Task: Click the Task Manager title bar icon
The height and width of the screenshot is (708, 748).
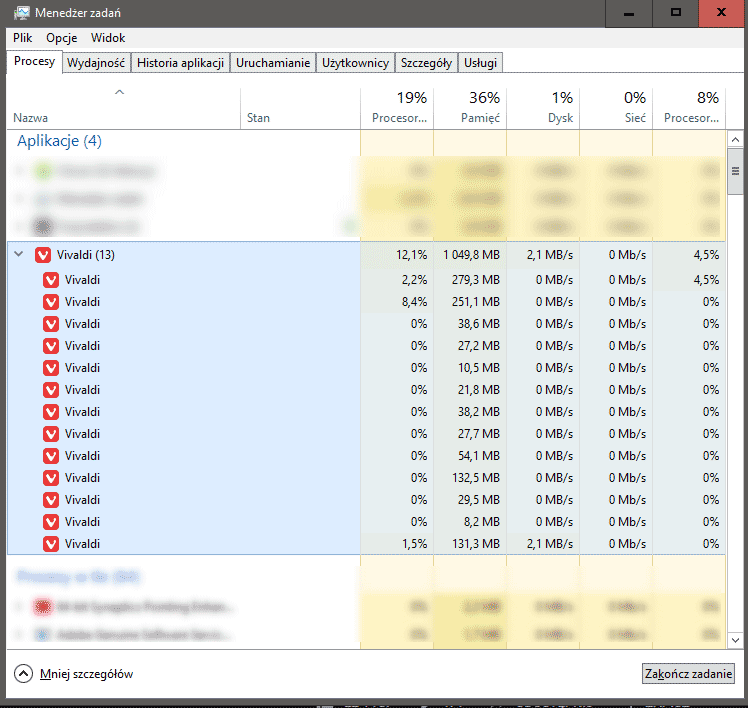Action: click(21, 13)
